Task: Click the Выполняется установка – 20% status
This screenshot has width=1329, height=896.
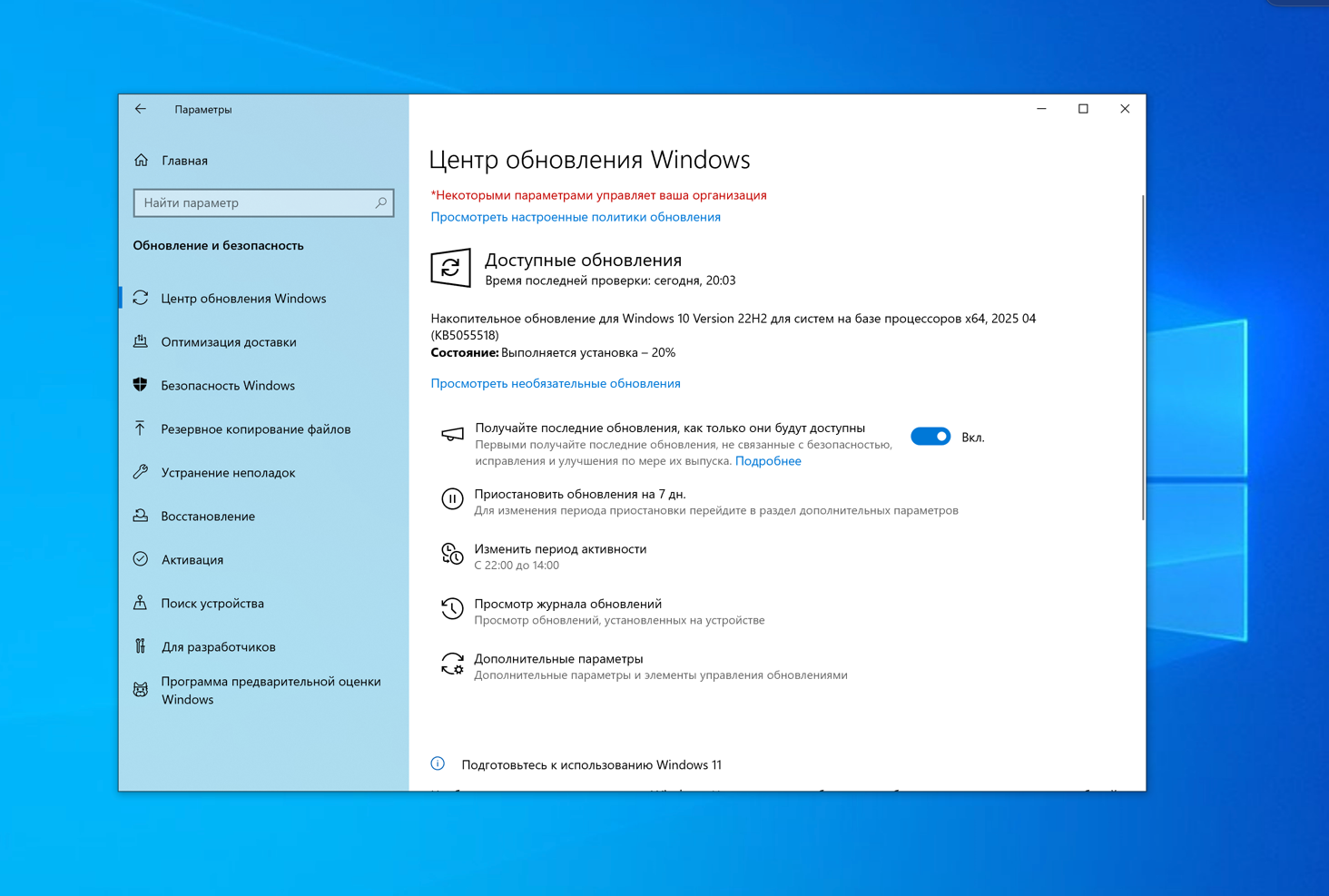Action: pos(588,352)
